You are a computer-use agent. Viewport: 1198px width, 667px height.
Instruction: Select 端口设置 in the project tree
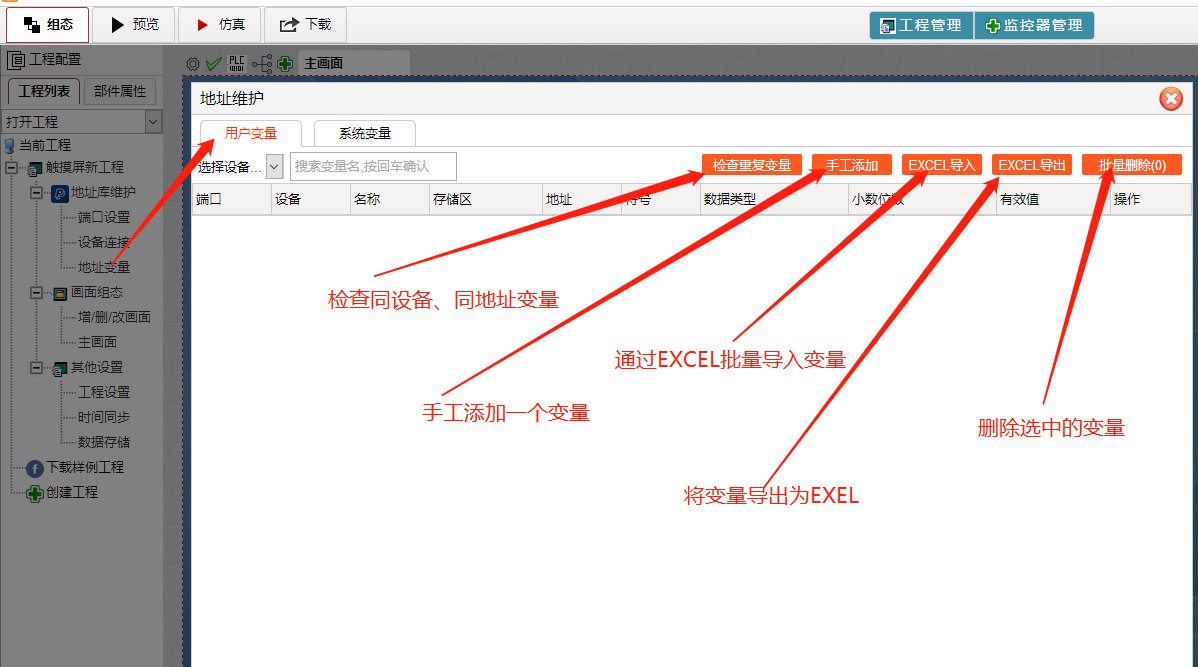(104, 217)
